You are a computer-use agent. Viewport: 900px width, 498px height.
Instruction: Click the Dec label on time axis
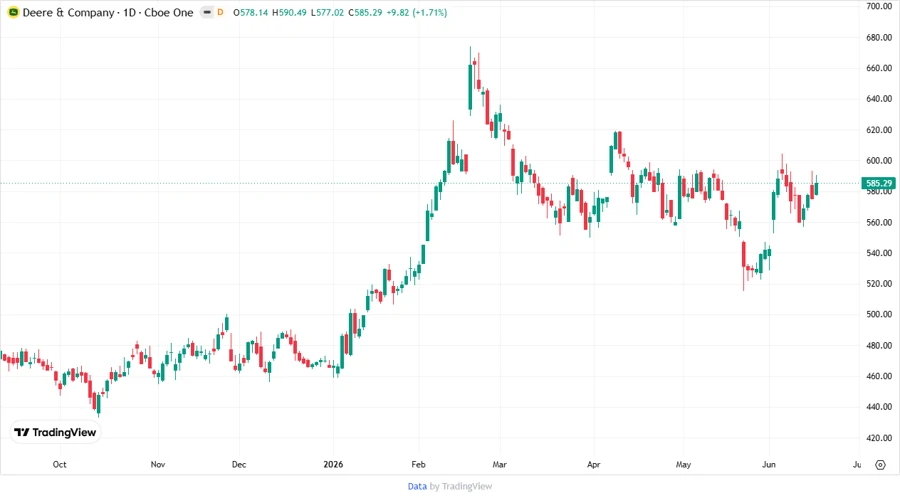tap(239, 464)
